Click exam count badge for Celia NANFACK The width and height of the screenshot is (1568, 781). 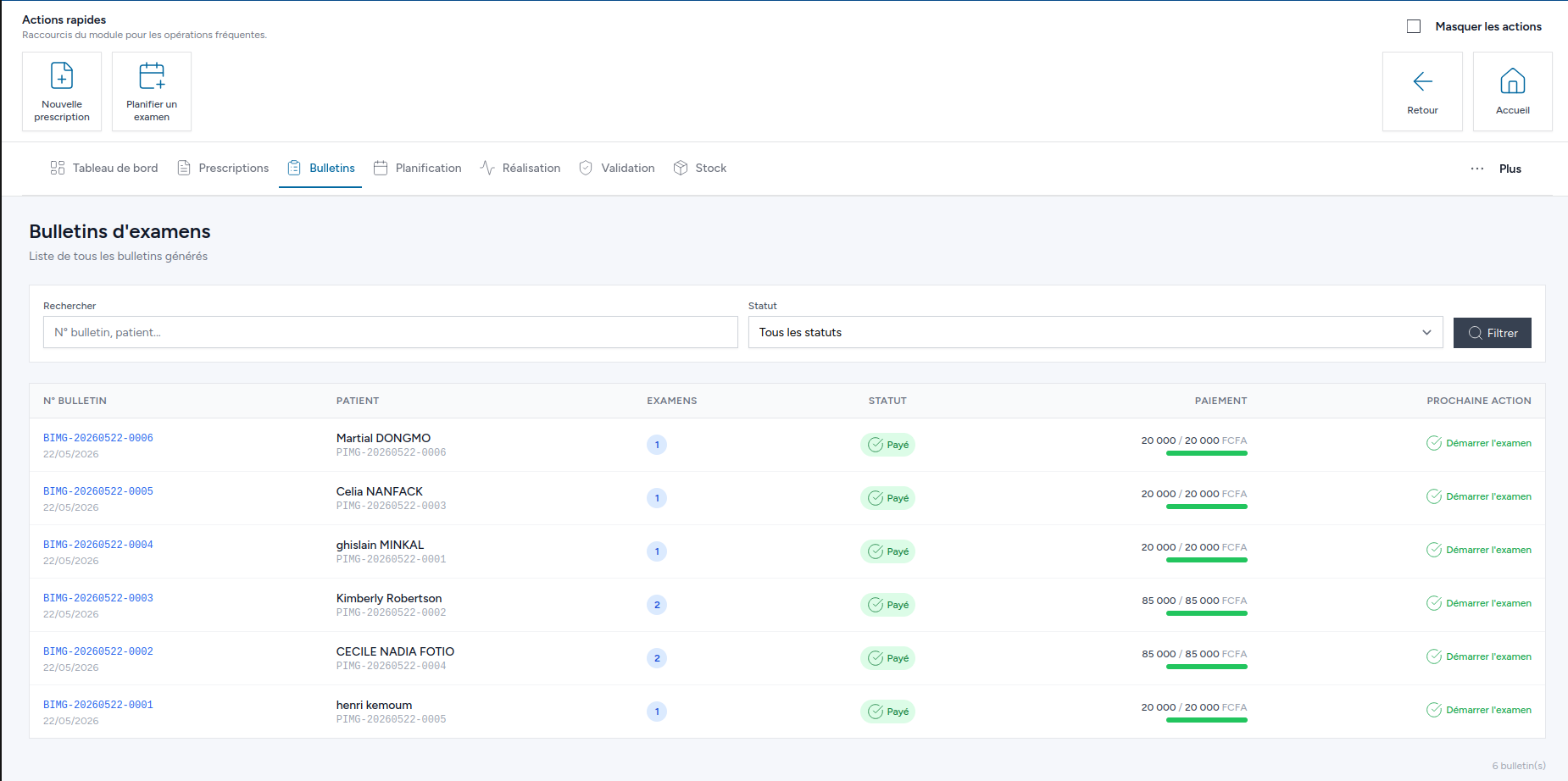(657, 498)
